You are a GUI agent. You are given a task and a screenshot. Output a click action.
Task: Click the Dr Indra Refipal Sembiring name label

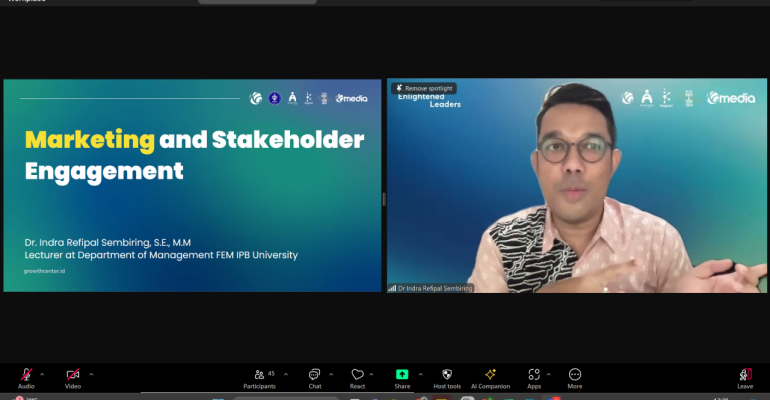[x=435, y=288]
